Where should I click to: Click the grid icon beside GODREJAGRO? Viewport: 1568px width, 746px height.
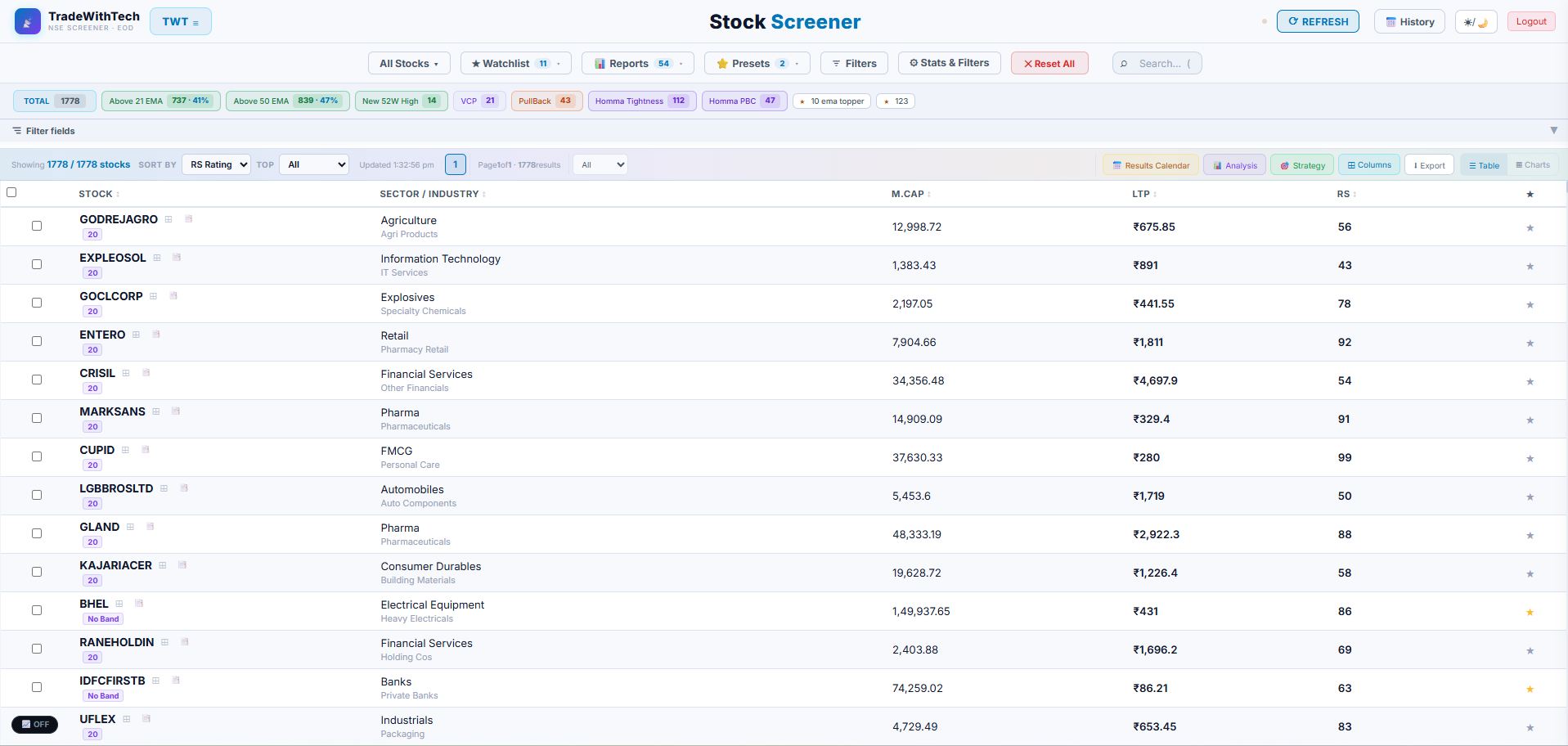(x=168, y=219)
